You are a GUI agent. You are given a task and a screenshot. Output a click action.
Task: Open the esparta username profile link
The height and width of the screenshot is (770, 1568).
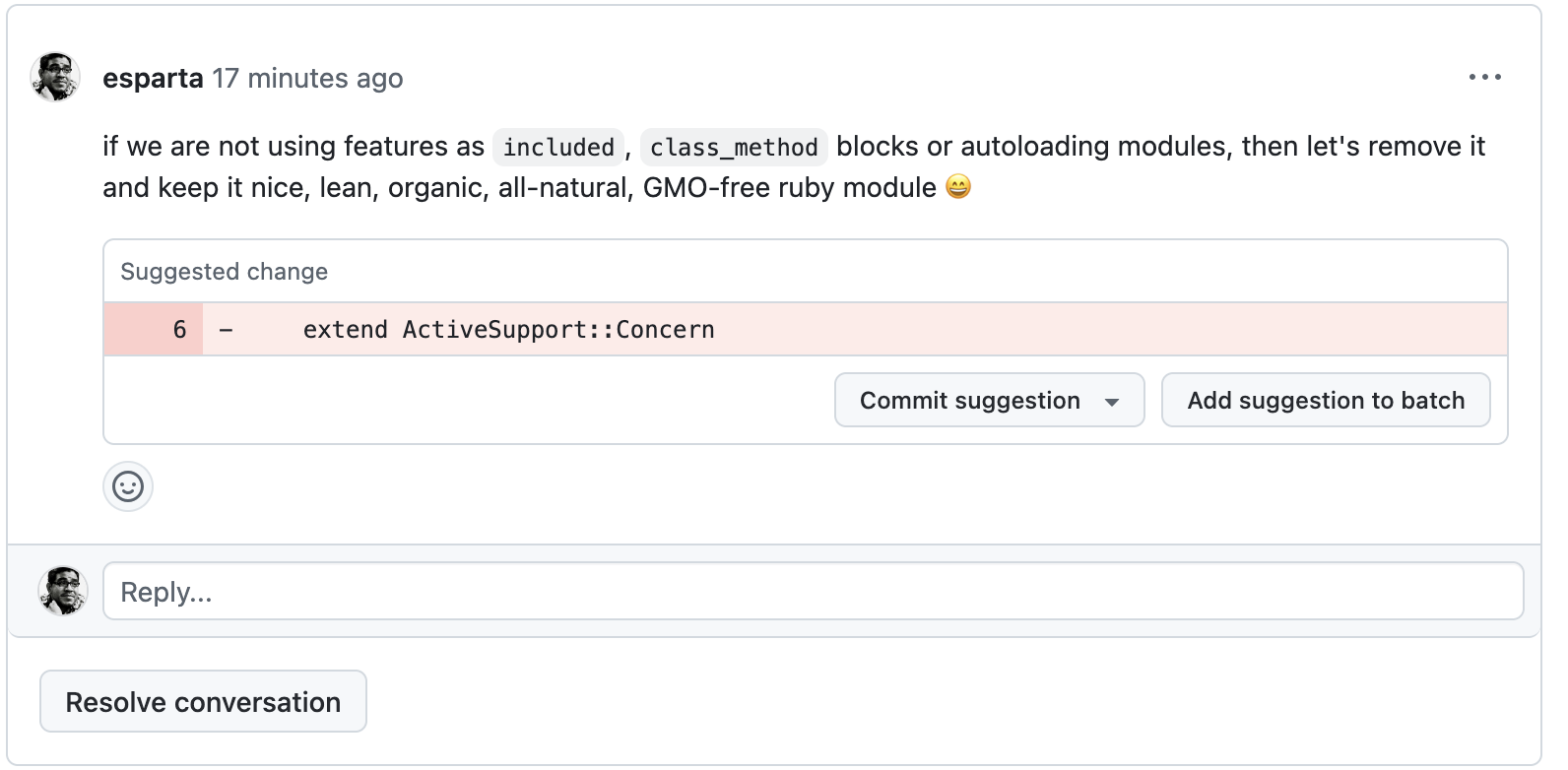(153, 78)
